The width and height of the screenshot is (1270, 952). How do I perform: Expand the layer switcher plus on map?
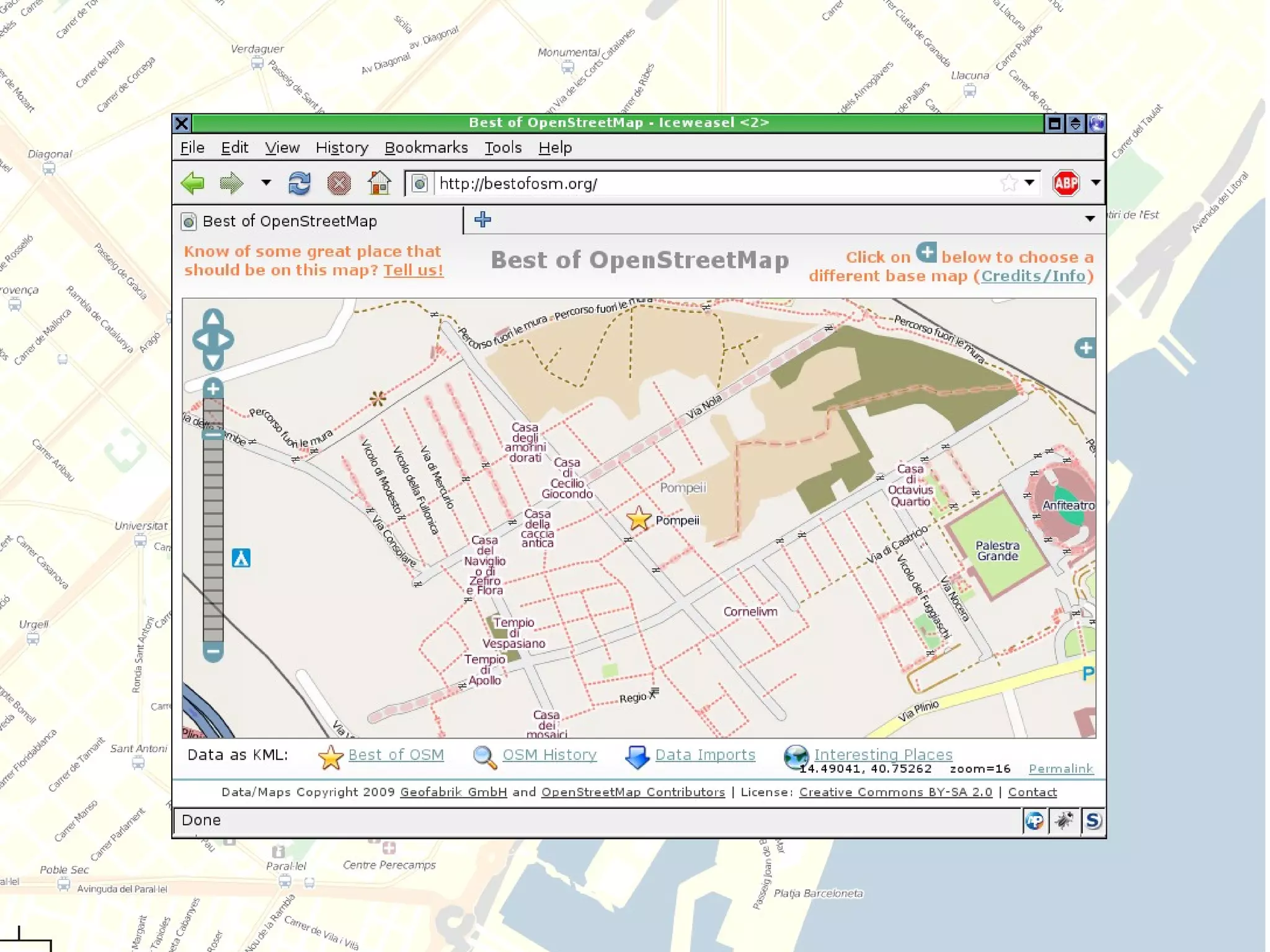coord(1085,348)
